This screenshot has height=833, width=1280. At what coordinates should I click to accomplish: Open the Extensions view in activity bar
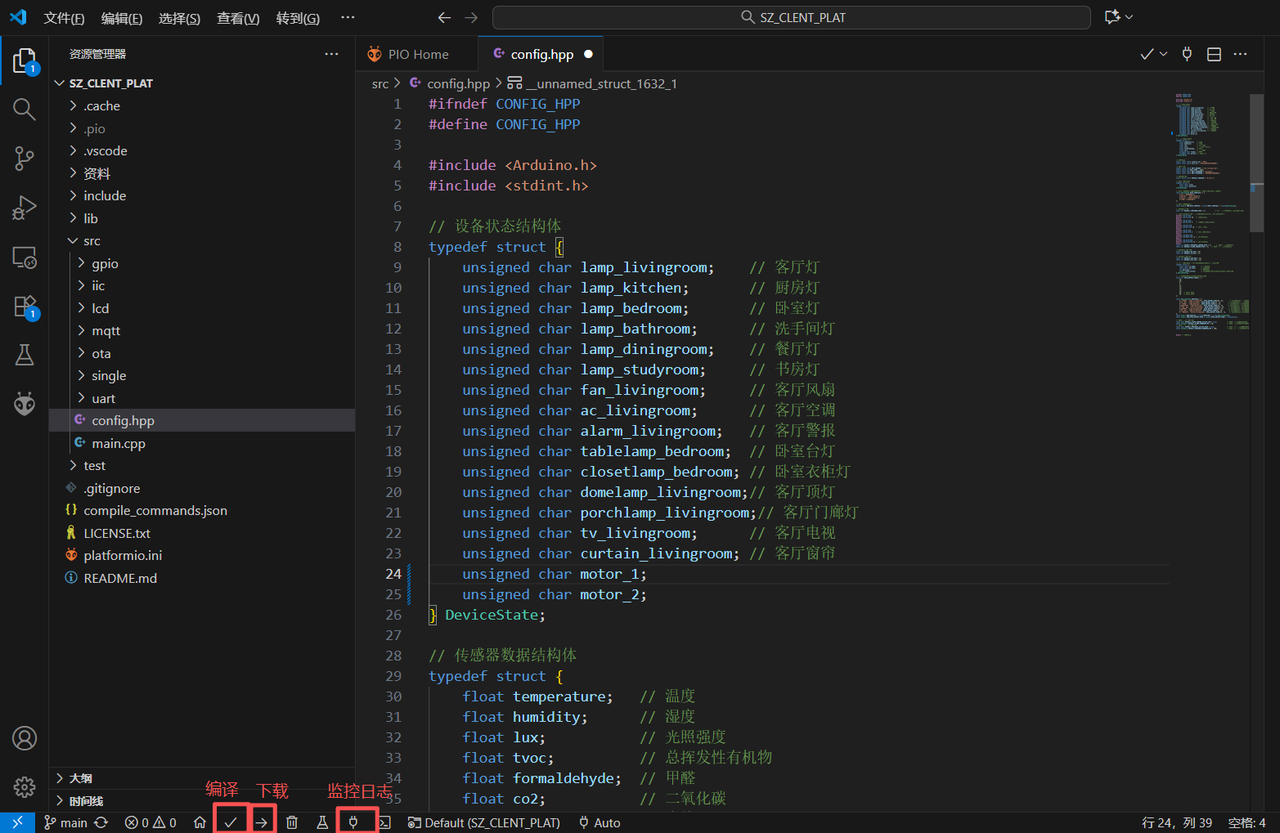pyautogui.click(x=24, y=307)
